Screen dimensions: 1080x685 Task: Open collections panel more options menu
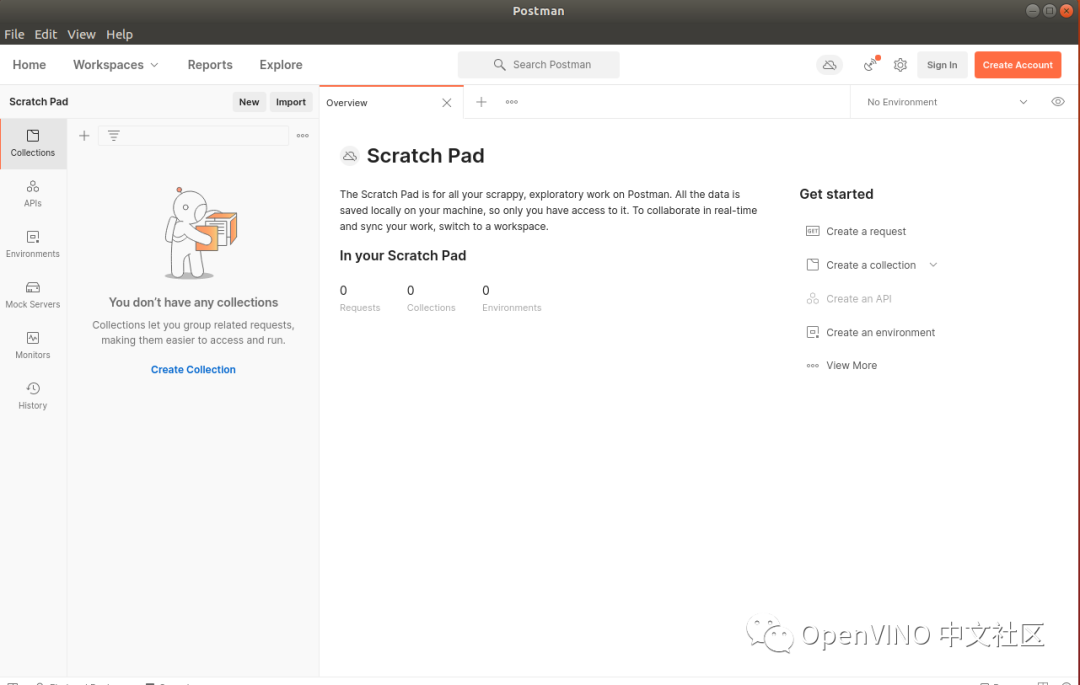tap(302, 136)
